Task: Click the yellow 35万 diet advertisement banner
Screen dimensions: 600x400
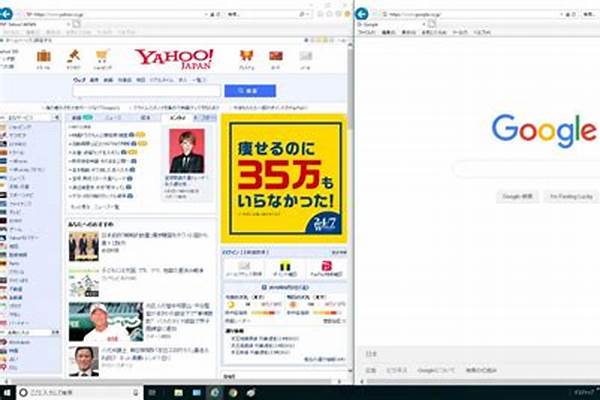Action: (x=284, y=178)
